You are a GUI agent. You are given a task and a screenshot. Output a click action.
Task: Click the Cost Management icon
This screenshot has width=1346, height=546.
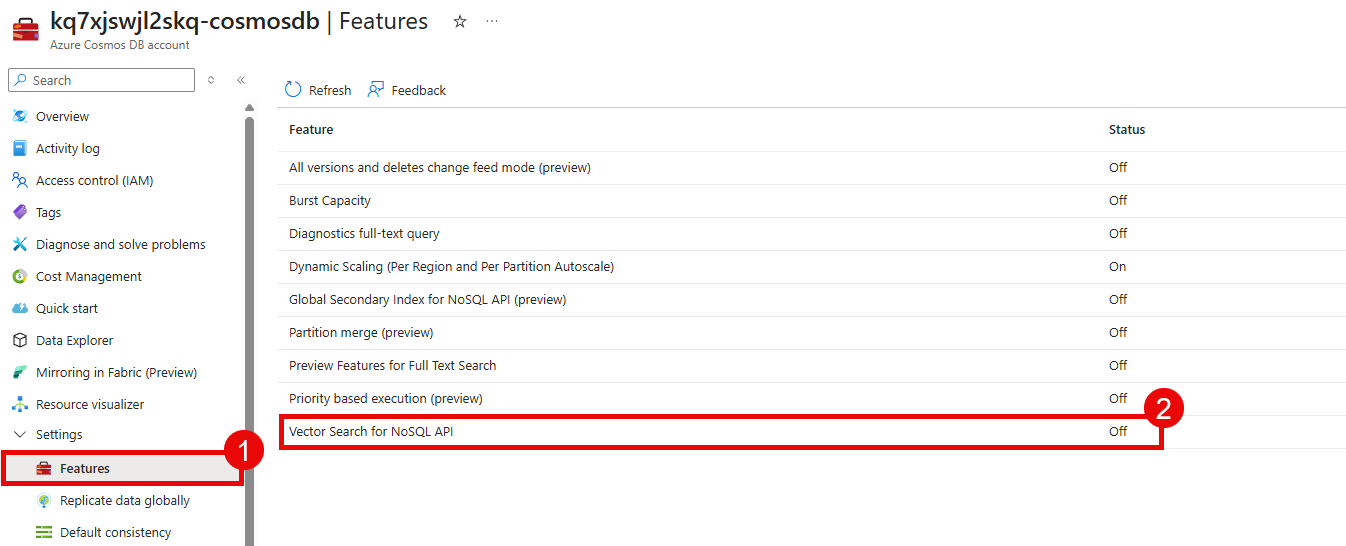coord(19,276)
